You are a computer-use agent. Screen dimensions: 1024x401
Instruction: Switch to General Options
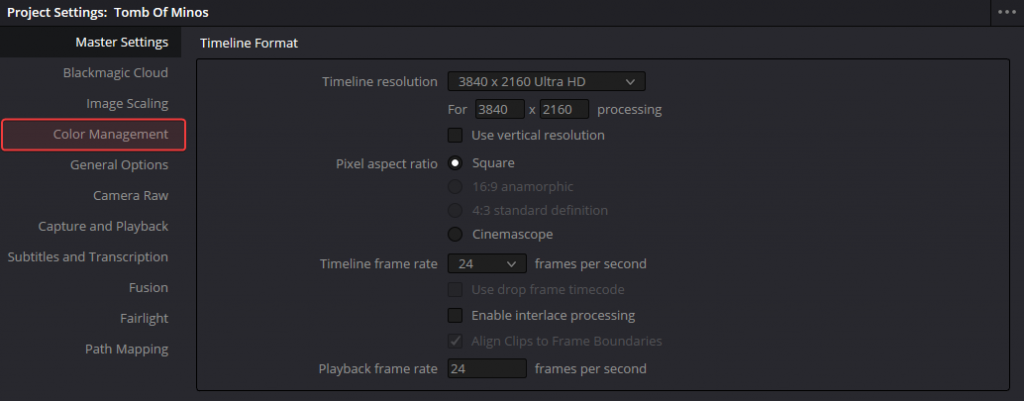tap(119, 165)
